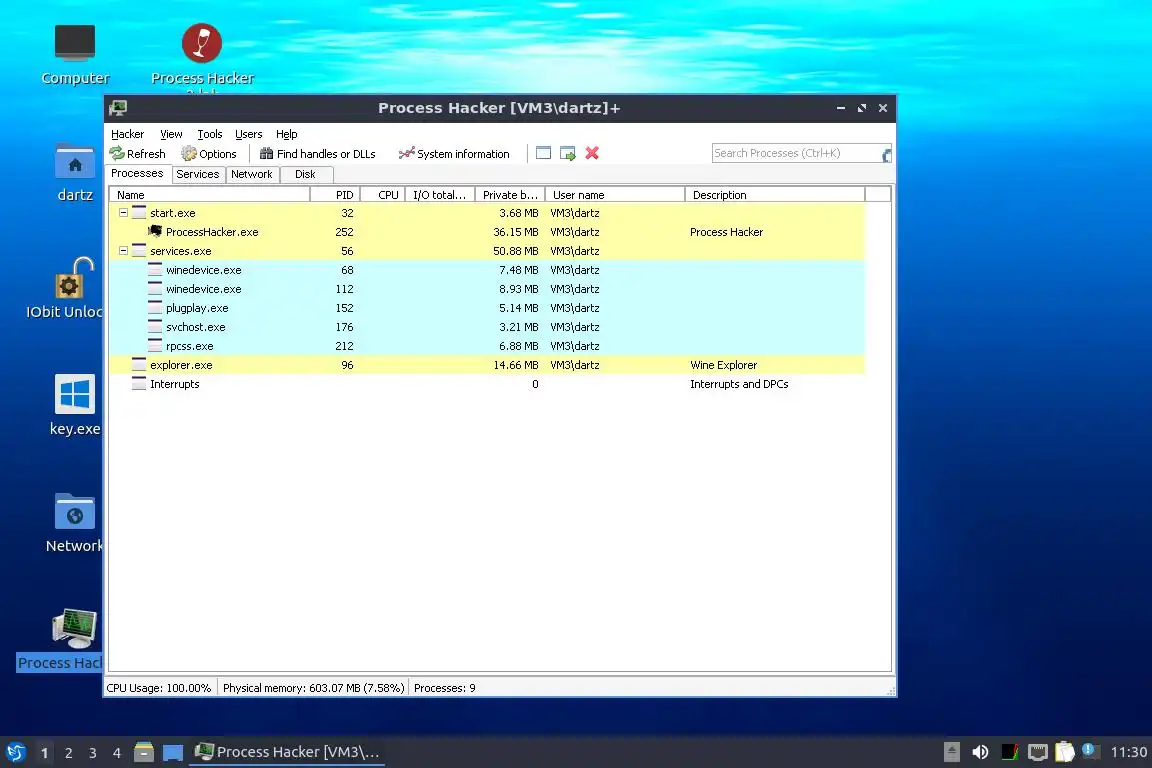Switch to the Services tab
This screenshot has height=768, width=1152.
[198, 174]
